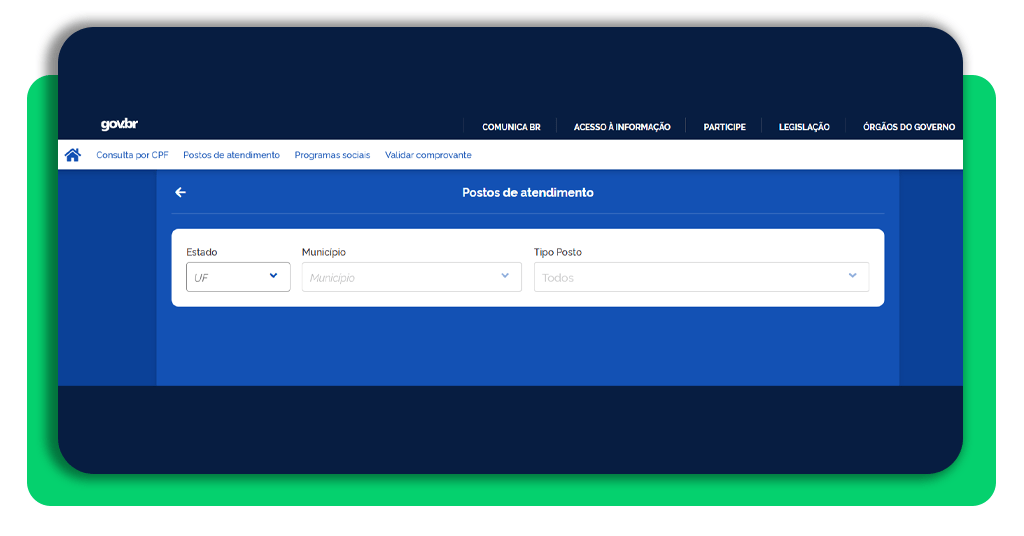Open the Participe menu item
This screenshot has height=536, width=1024.
pyautogui.click(x=724, y=127)
